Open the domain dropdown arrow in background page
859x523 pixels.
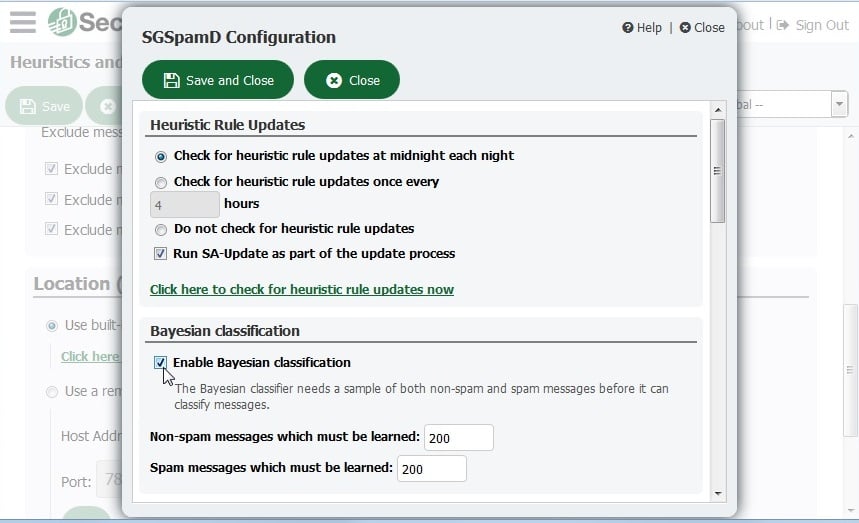click(x=839, y=104)
